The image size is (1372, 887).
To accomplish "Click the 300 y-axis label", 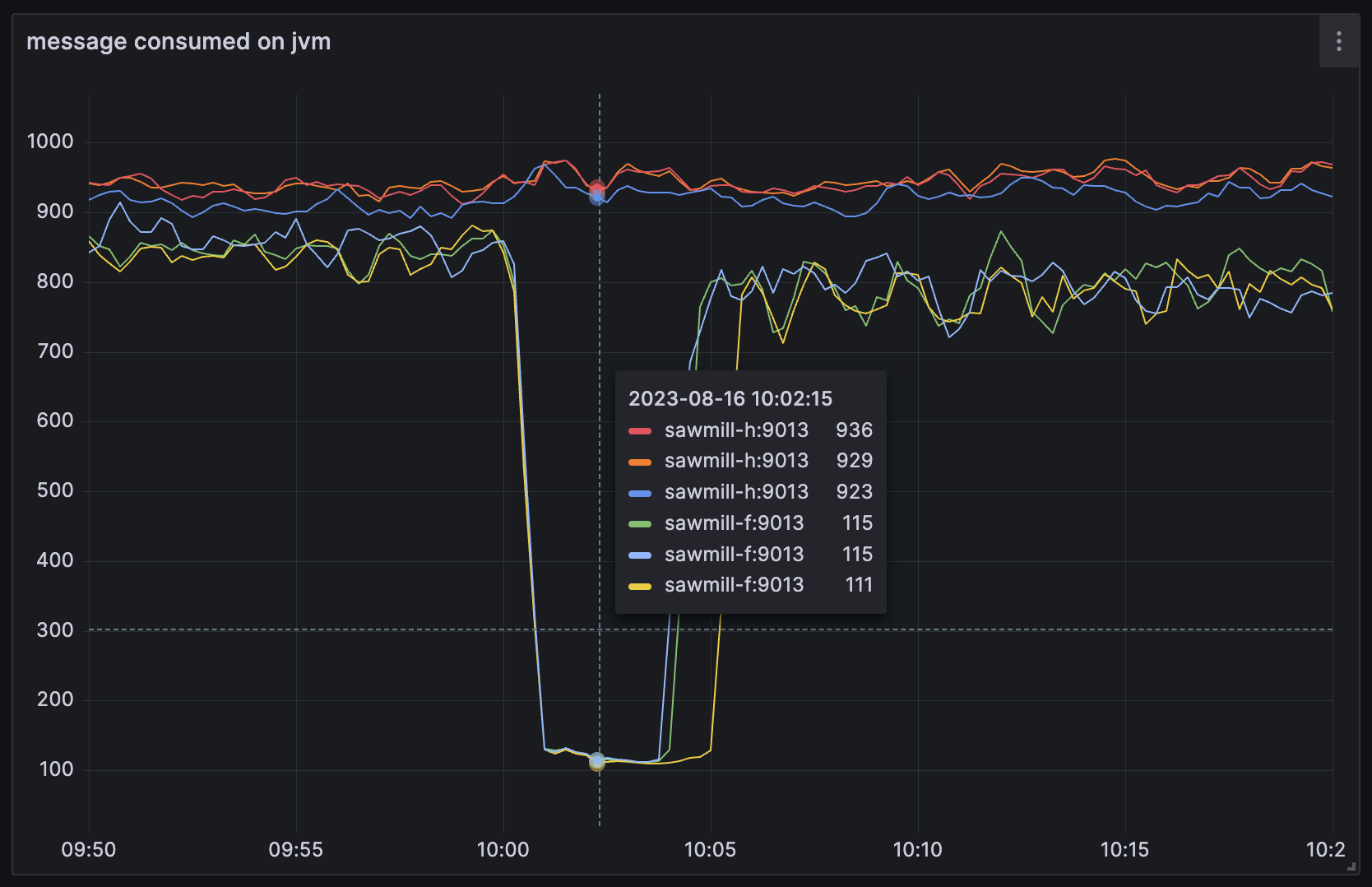I will (55, 630).
